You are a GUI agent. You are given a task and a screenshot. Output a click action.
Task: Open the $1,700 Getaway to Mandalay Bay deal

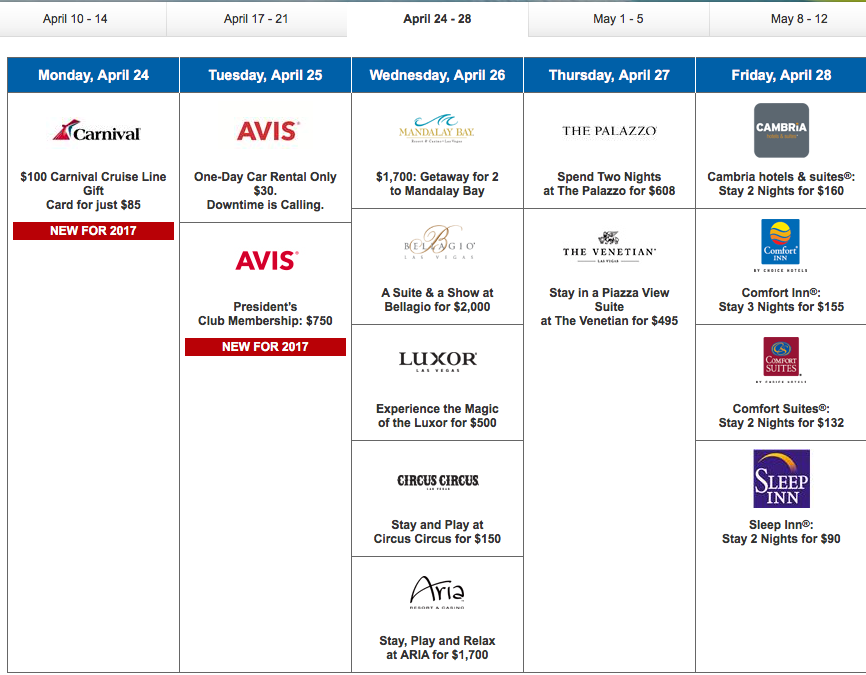coord(437,184)
